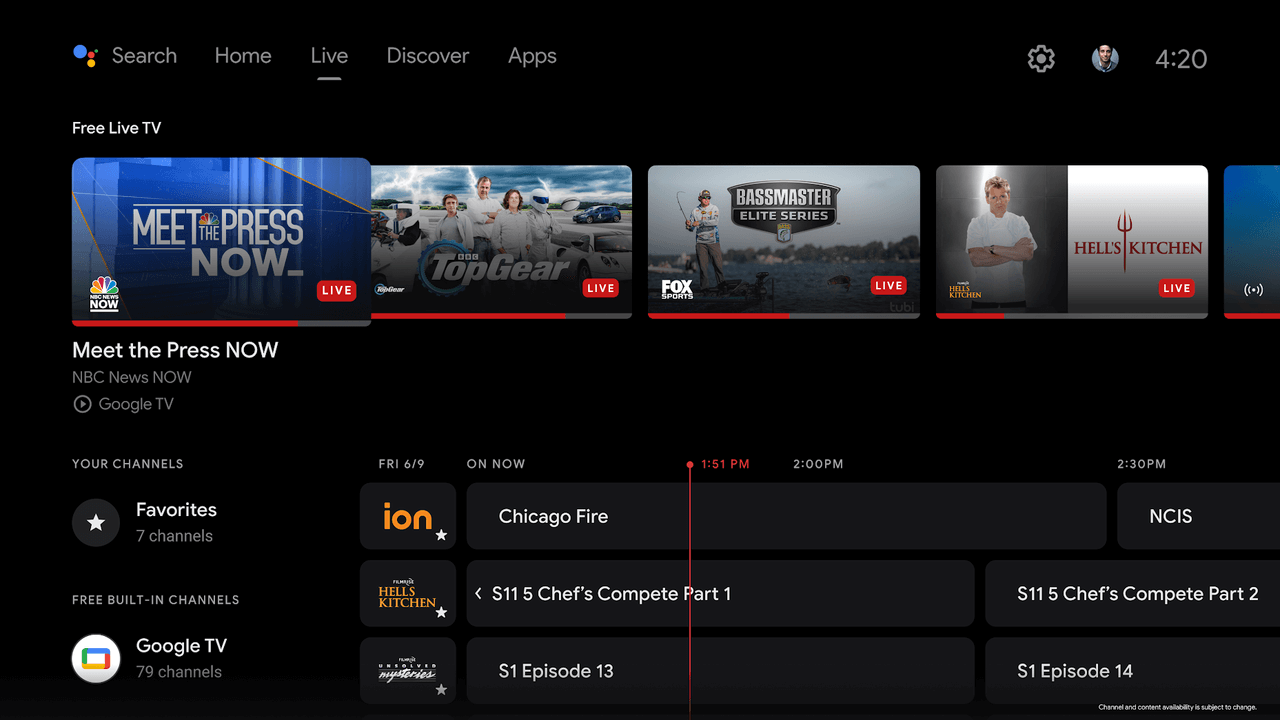
Task: Open the settings gear
Action: coord(1040,59)
